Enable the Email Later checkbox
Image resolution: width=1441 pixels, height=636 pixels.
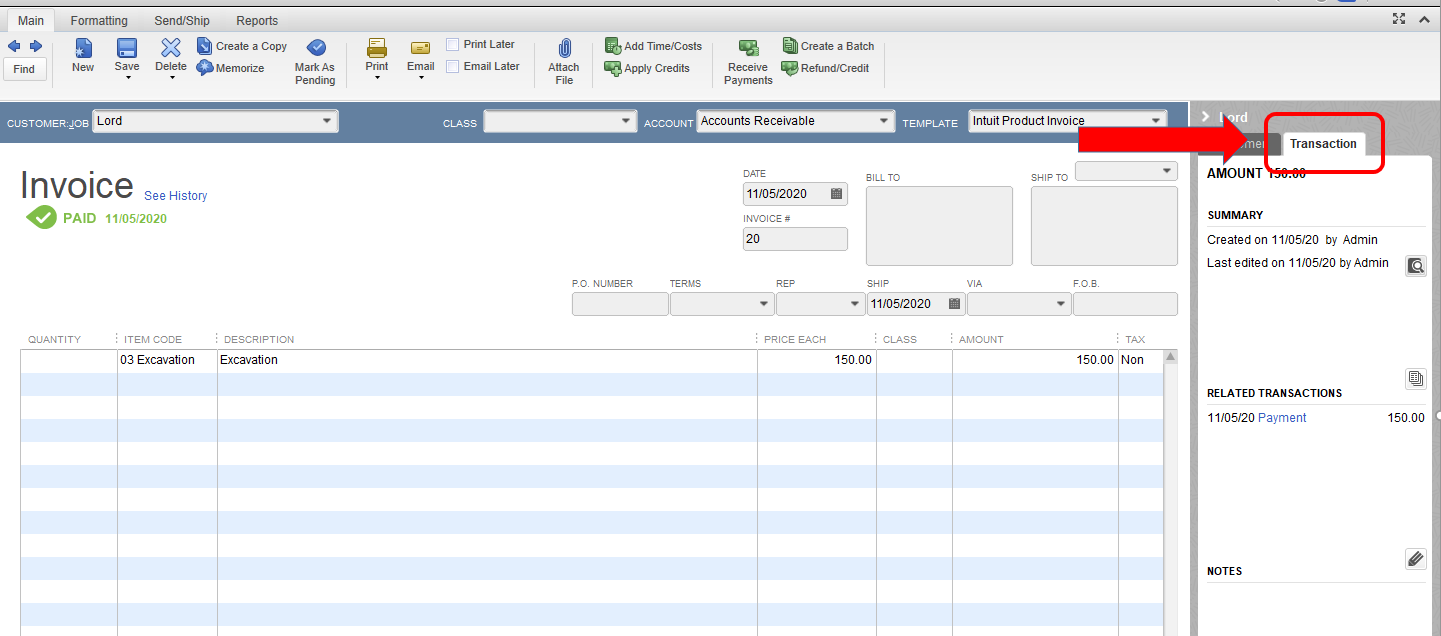tap(453, 67)
